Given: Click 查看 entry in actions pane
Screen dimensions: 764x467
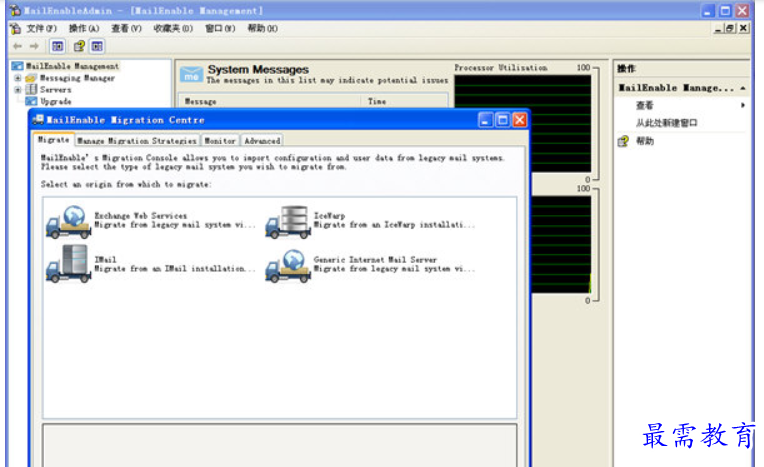Looking at the screenshot, I should pyautogui.click(x=644, y=105).
